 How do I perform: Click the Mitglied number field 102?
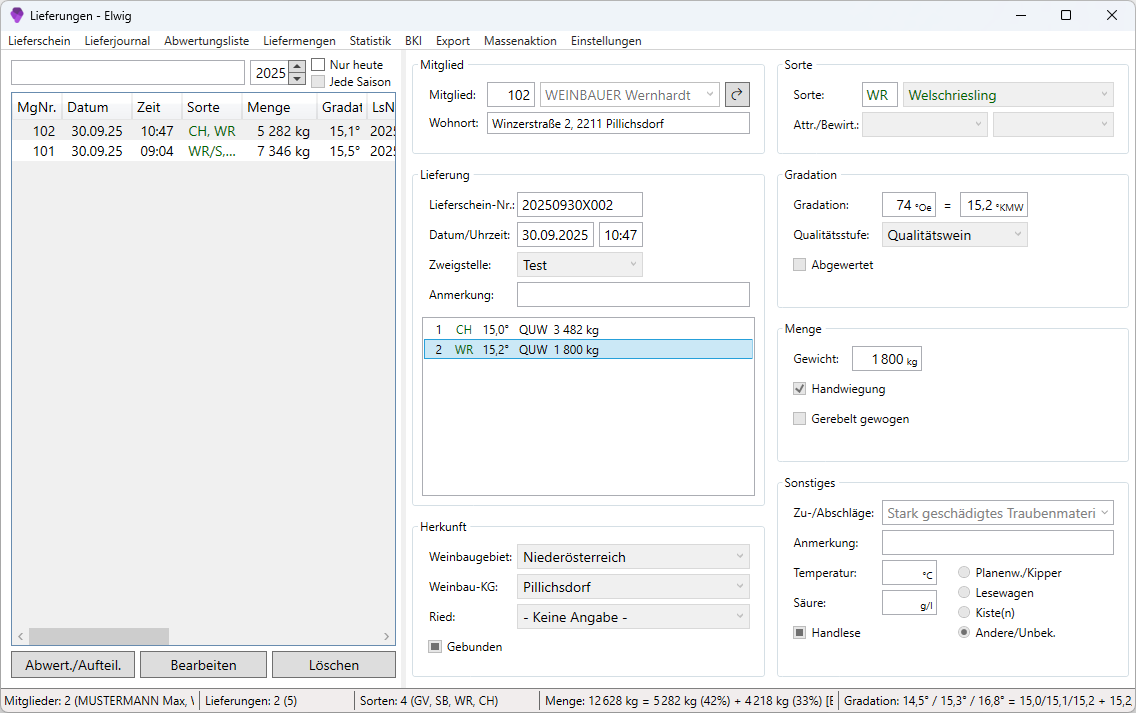coord(511,95)
